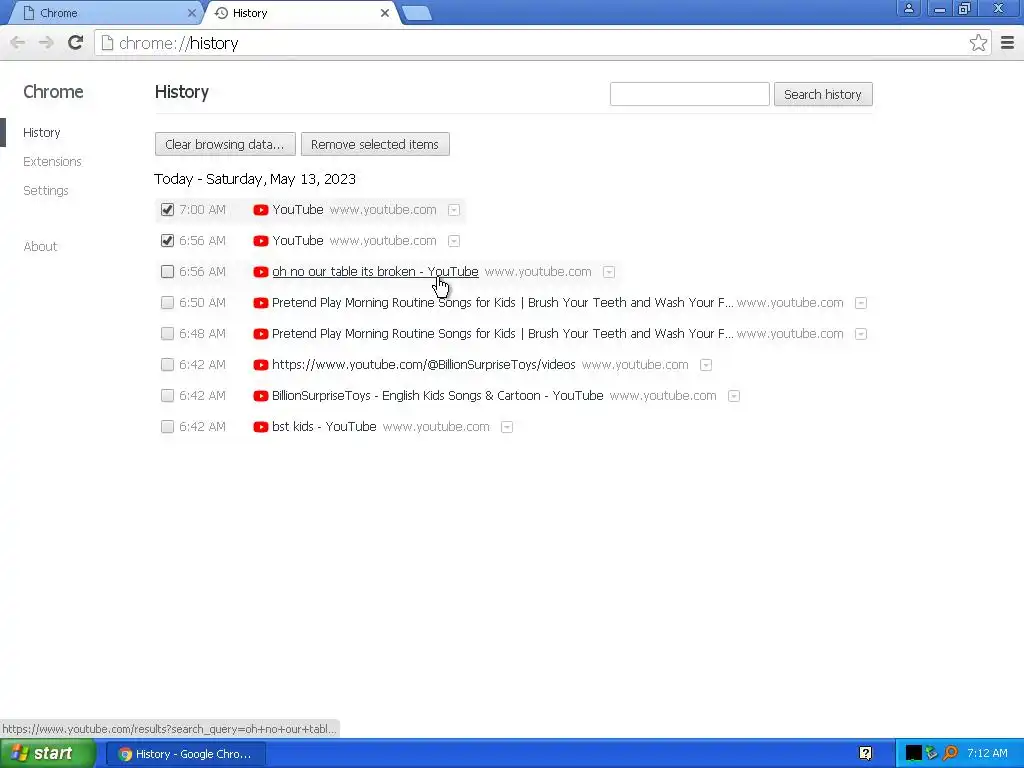Click the History - Google Chrome taskbar button
The height and width of the screenshot is (768, 1024).
tap(186, 754)
